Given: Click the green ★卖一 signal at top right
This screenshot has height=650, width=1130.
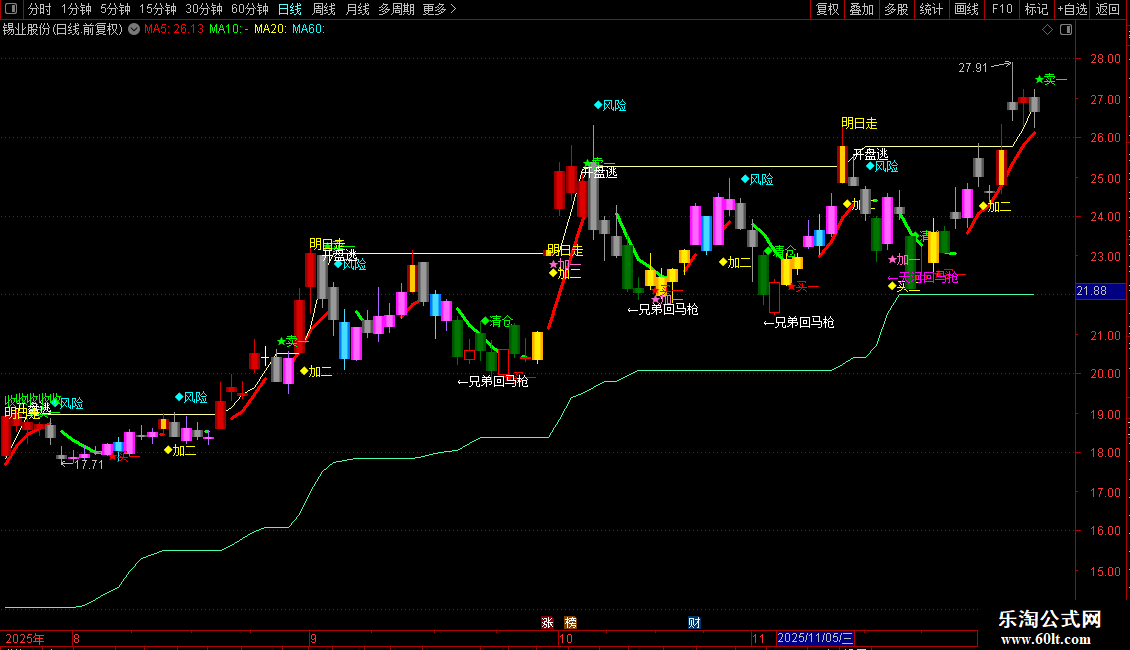Looking at the screenshot, I should [x=1051, y=79].
